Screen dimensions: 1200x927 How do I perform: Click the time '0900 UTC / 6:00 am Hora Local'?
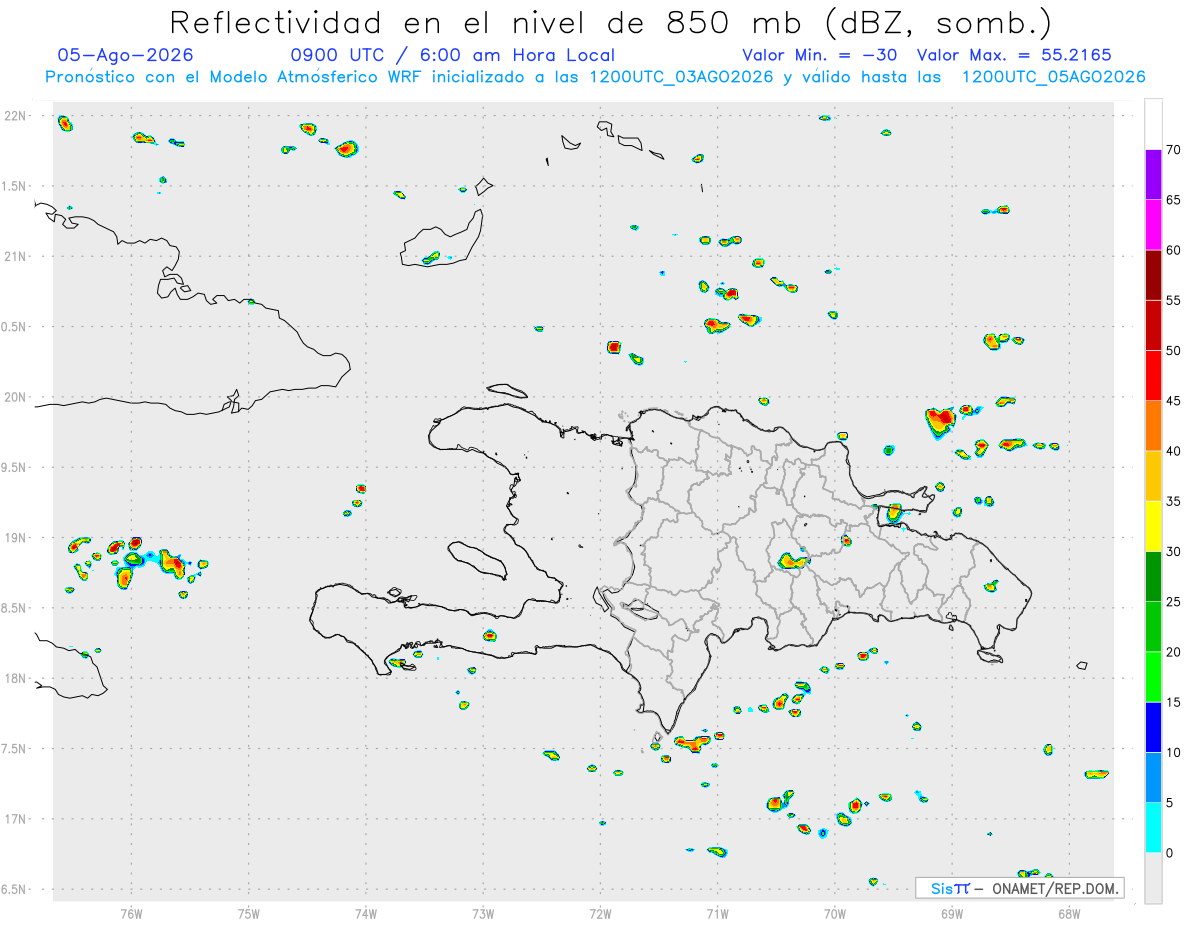coord(453,55)
